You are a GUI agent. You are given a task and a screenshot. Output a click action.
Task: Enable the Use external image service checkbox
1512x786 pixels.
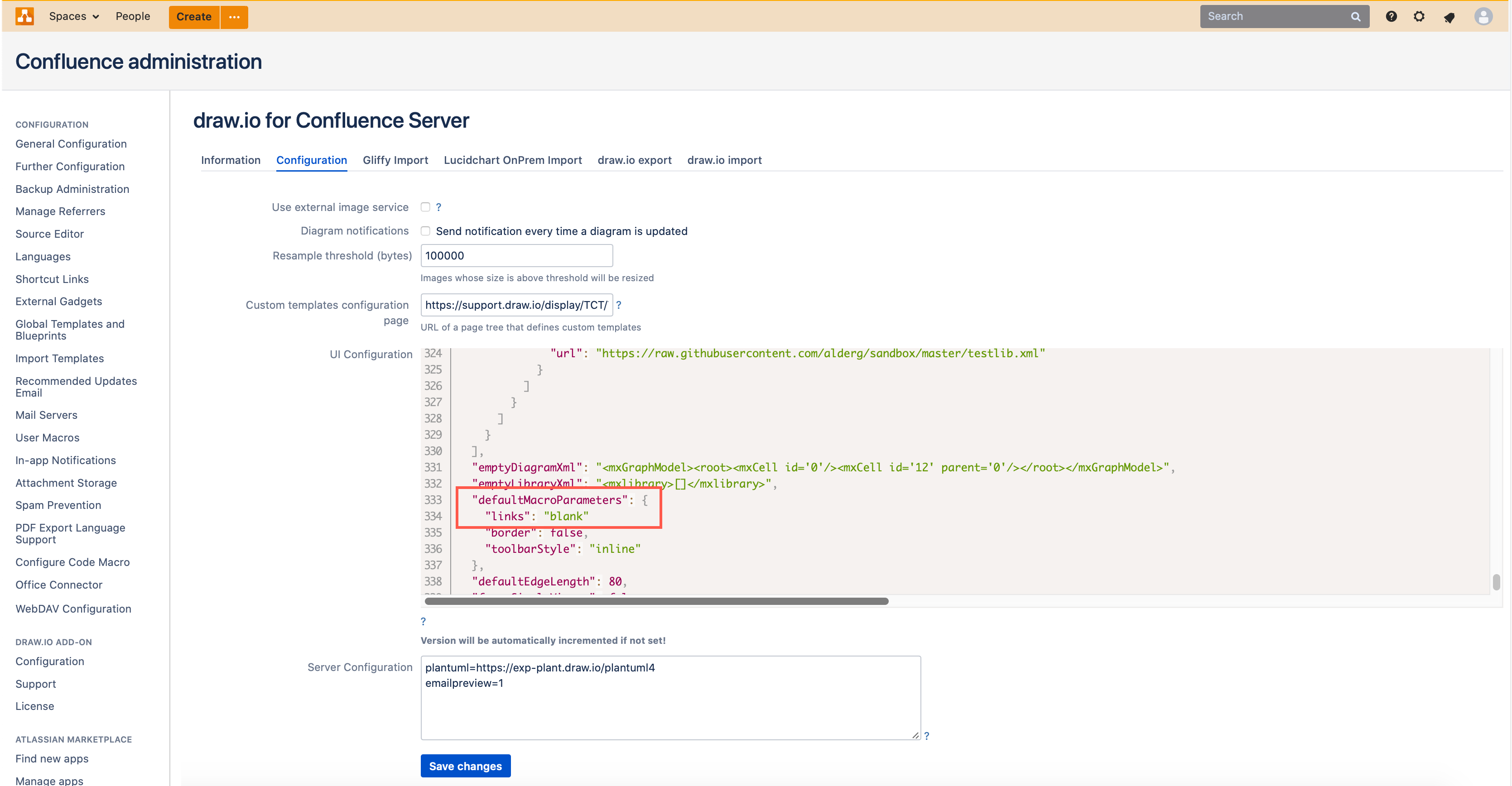(425, 206)
